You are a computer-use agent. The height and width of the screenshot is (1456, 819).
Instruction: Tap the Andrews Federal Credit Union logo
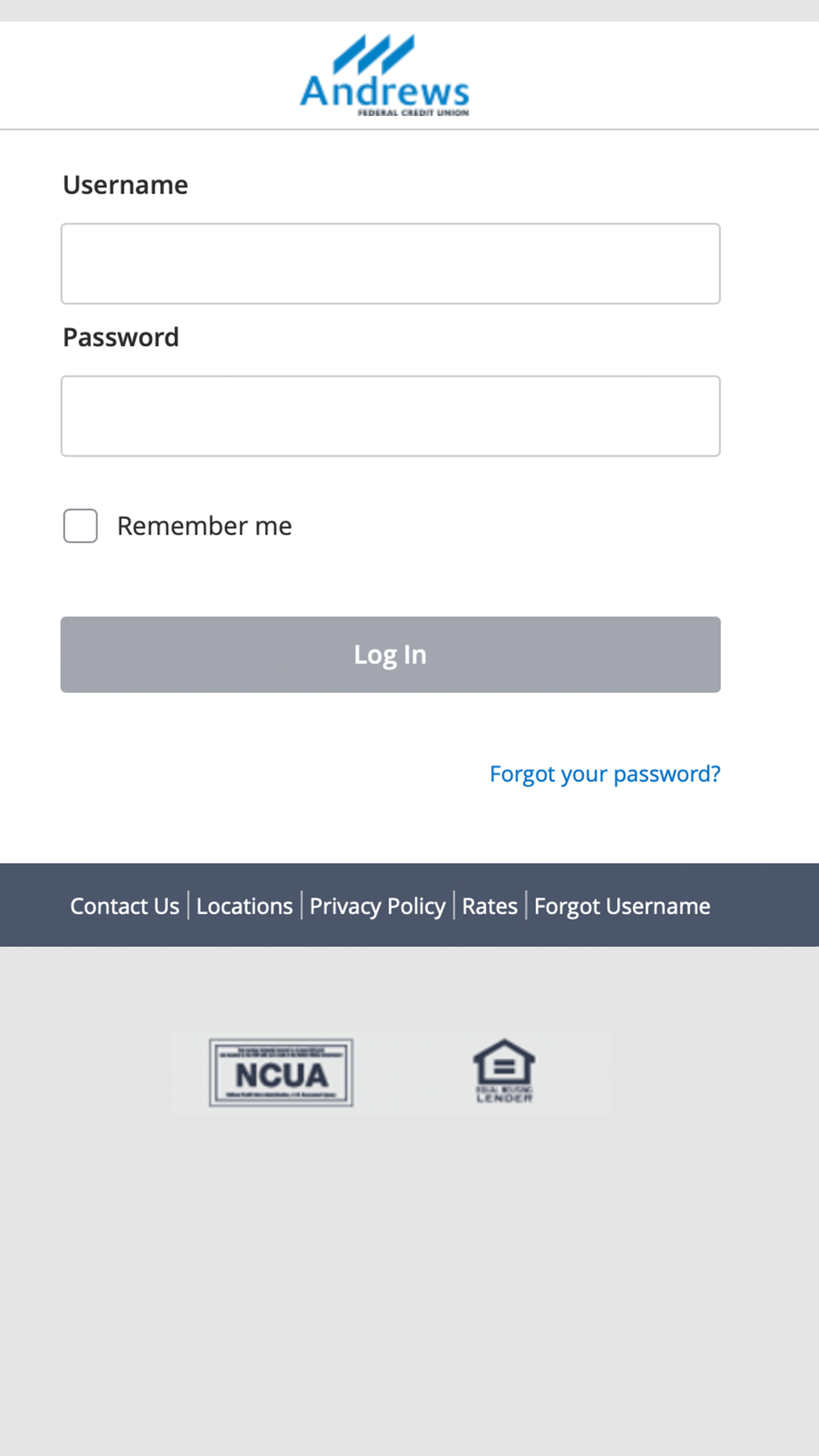click(x=384, y=75)
